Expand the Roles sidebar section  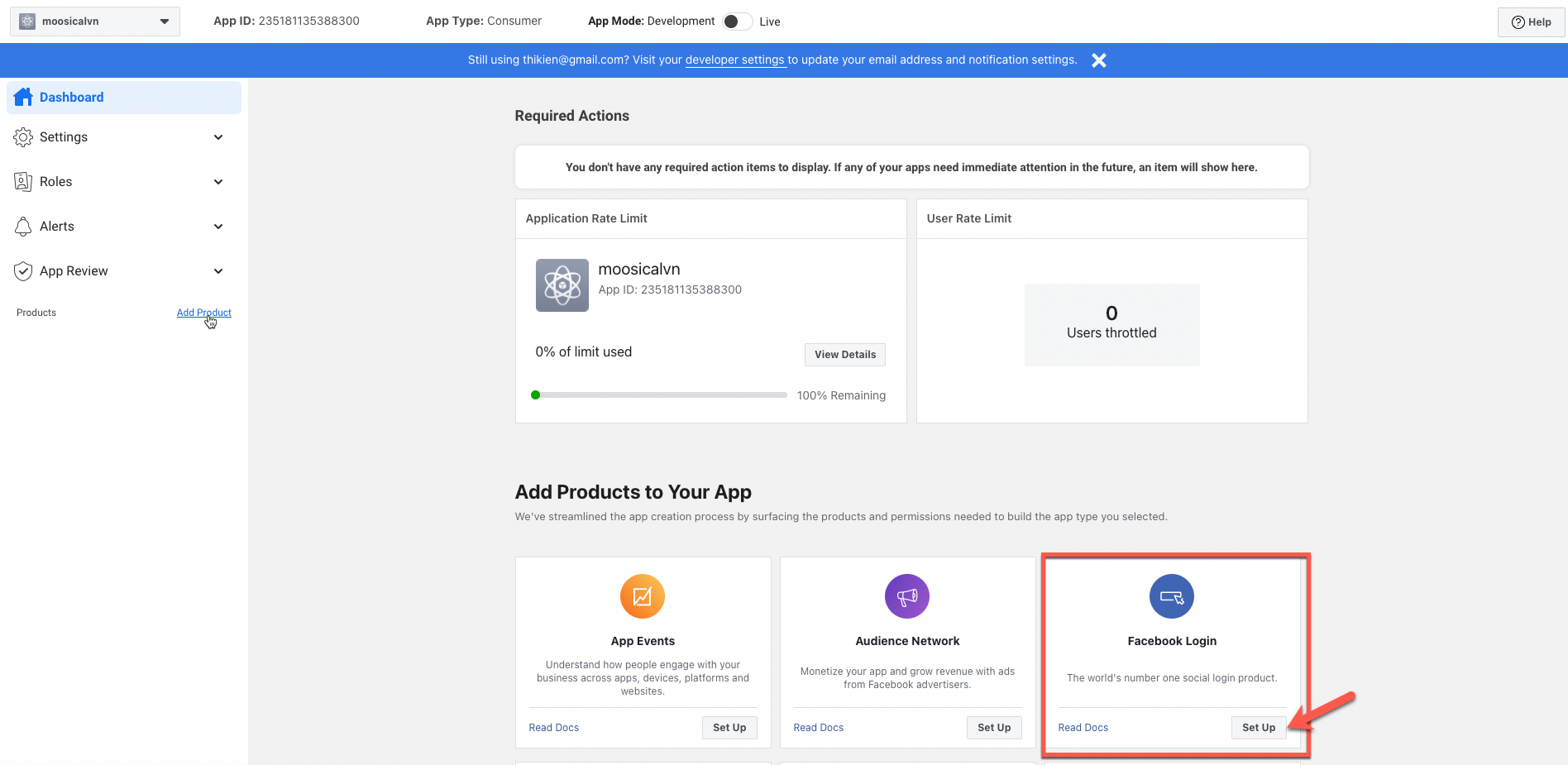tap(218, 182)
